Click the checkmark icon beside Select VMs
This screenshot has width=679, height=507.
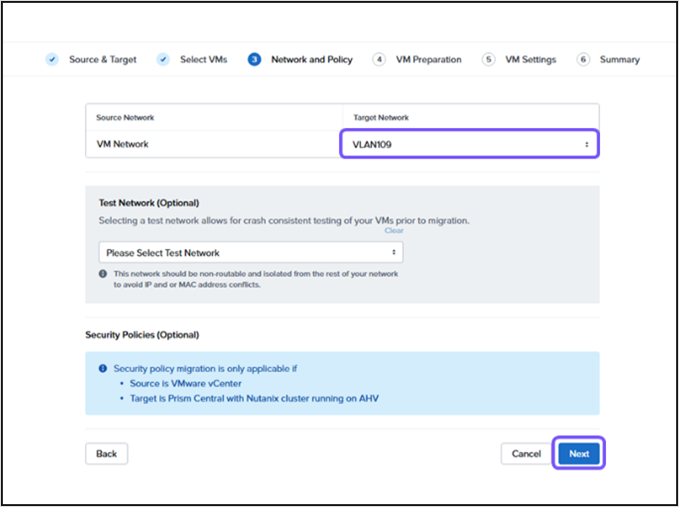tap(163, 59)
